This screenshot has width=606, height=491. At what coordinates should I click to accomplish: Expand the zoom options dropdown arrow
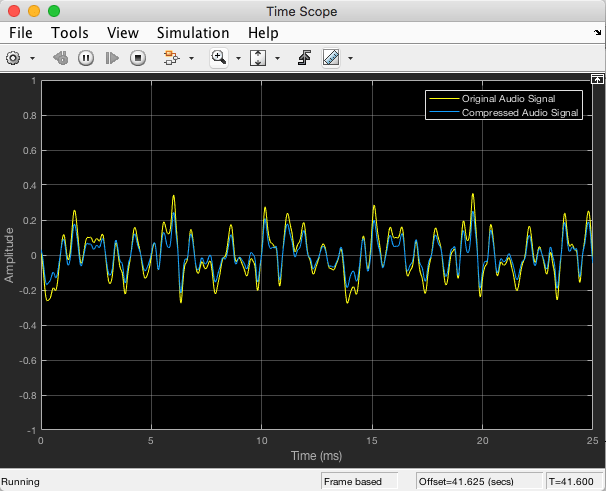(238, 58)
